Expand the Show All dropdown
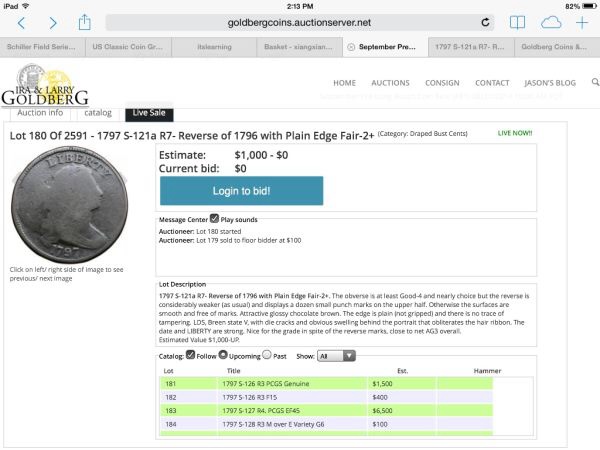Screen dimensions: 600x450 [x=336, y=356]
